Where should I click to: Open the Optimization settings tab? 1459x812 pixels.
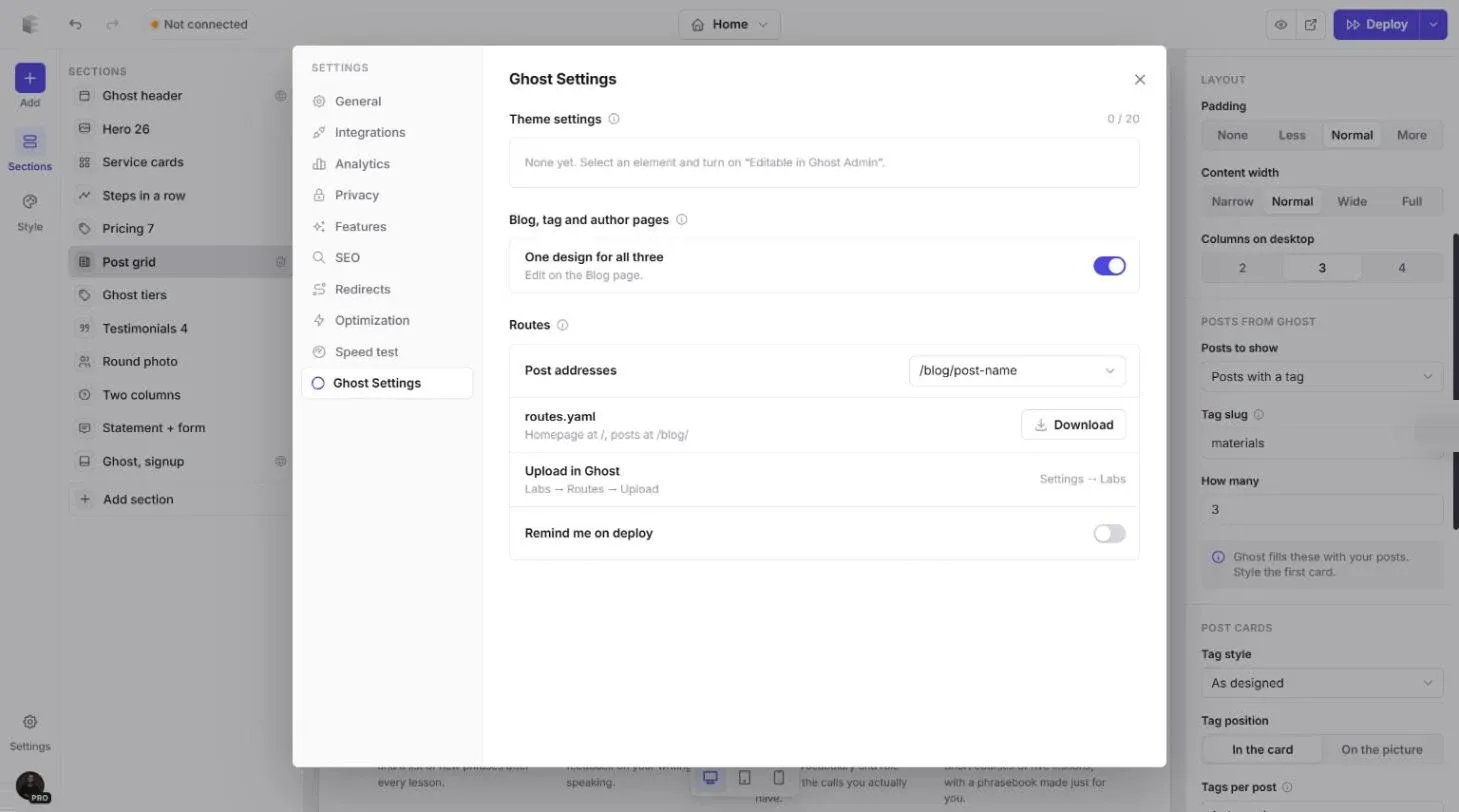coord(387,321)
